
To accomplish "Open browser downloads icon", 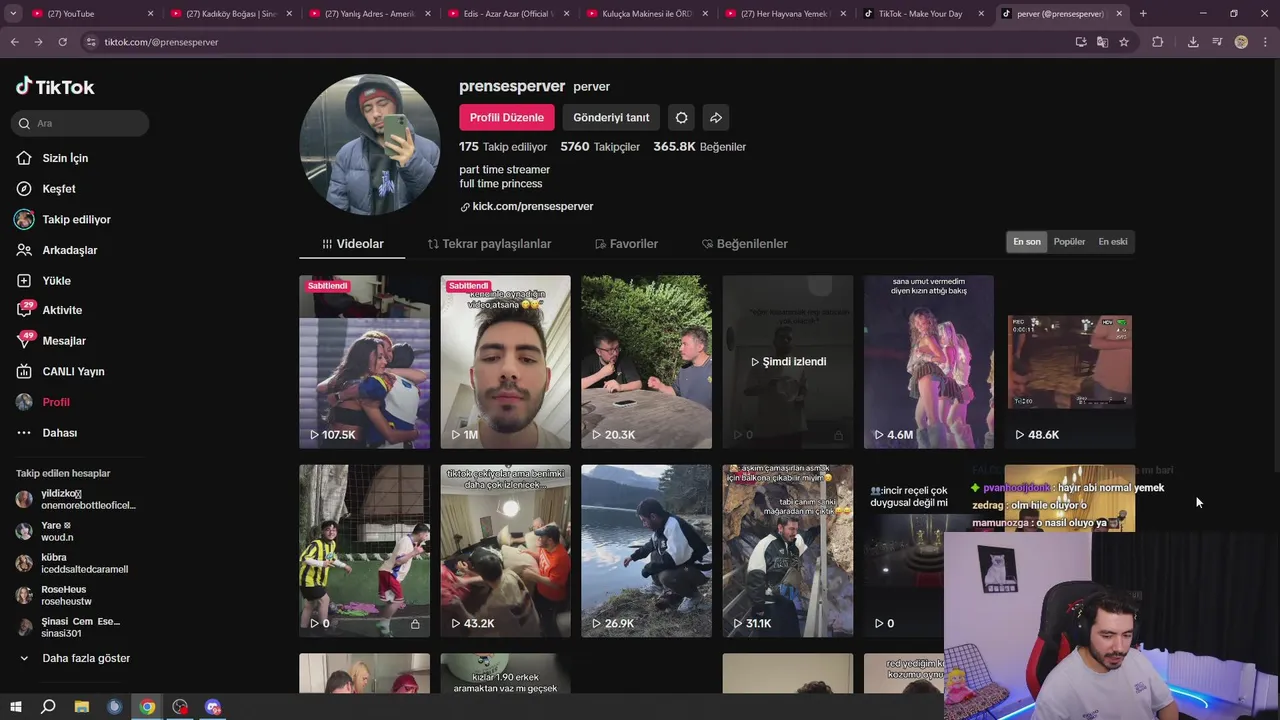I will point(1193,42).
